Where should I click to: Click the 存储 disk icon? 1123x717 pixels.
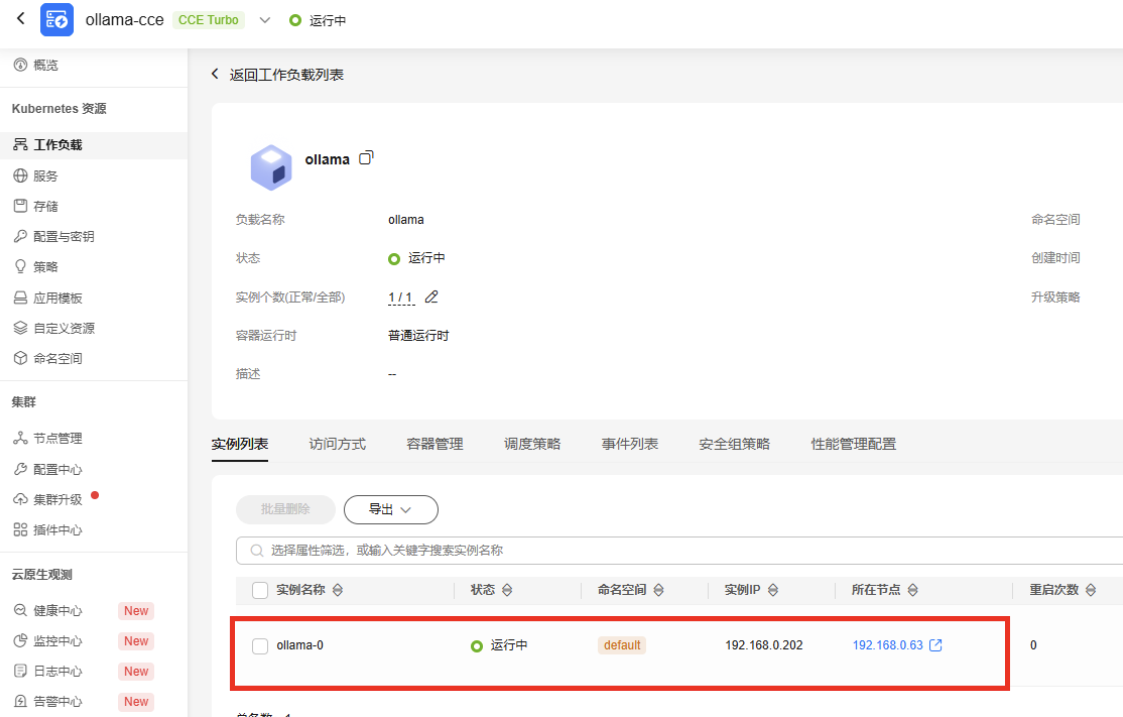pyautogui.click(x=20, y=206)
